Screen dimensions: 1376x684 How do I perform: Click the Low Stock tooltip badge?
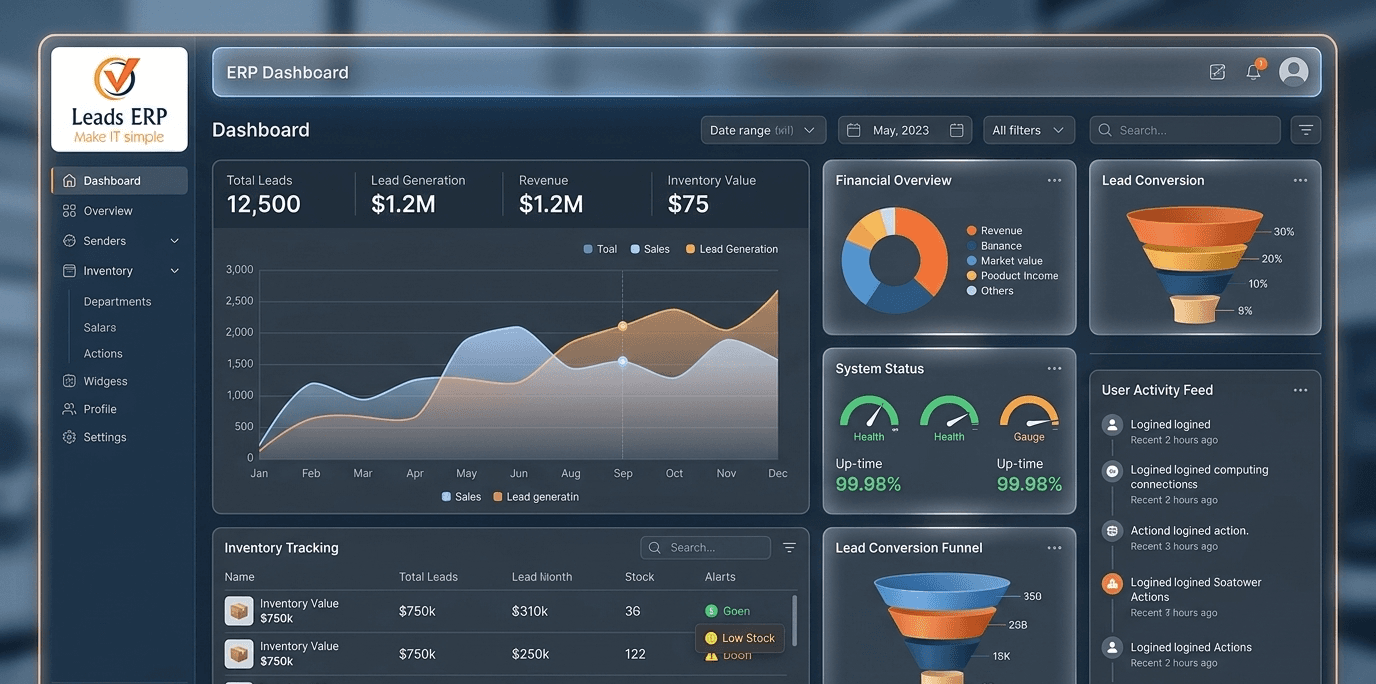(740, 638)
